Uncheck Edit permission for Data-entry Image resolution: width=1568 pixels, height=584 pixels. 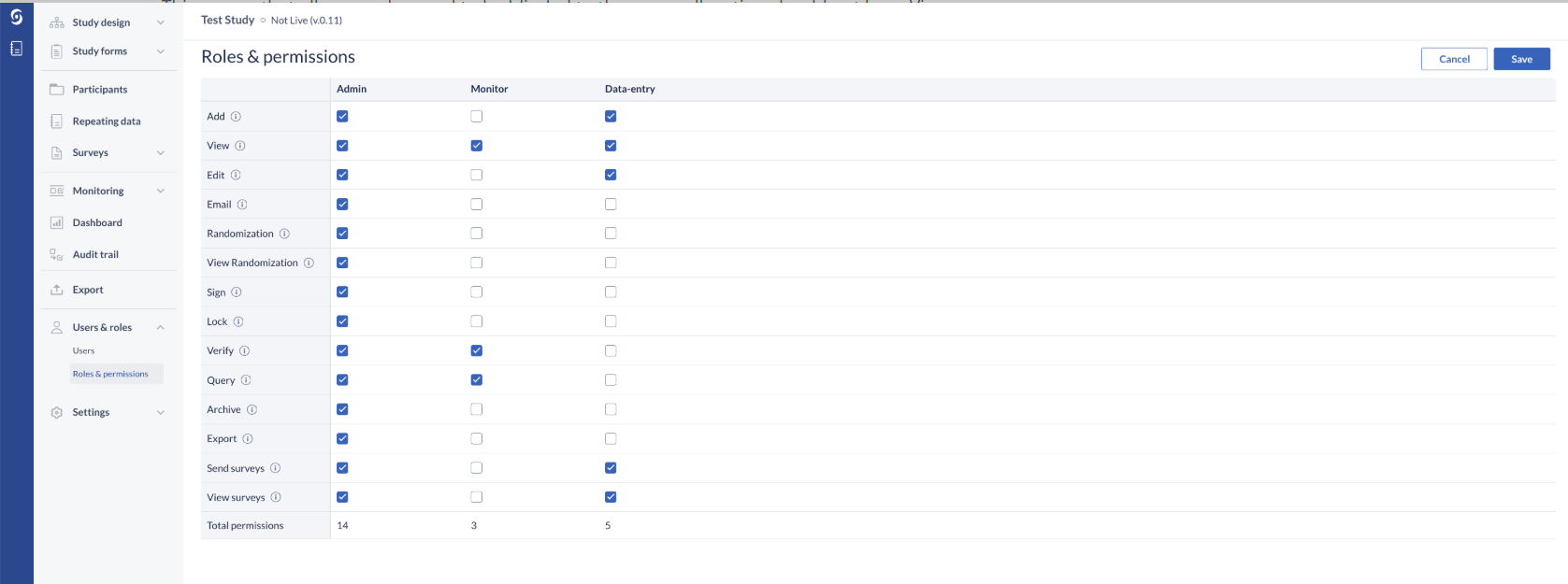(x=611, y=175)
